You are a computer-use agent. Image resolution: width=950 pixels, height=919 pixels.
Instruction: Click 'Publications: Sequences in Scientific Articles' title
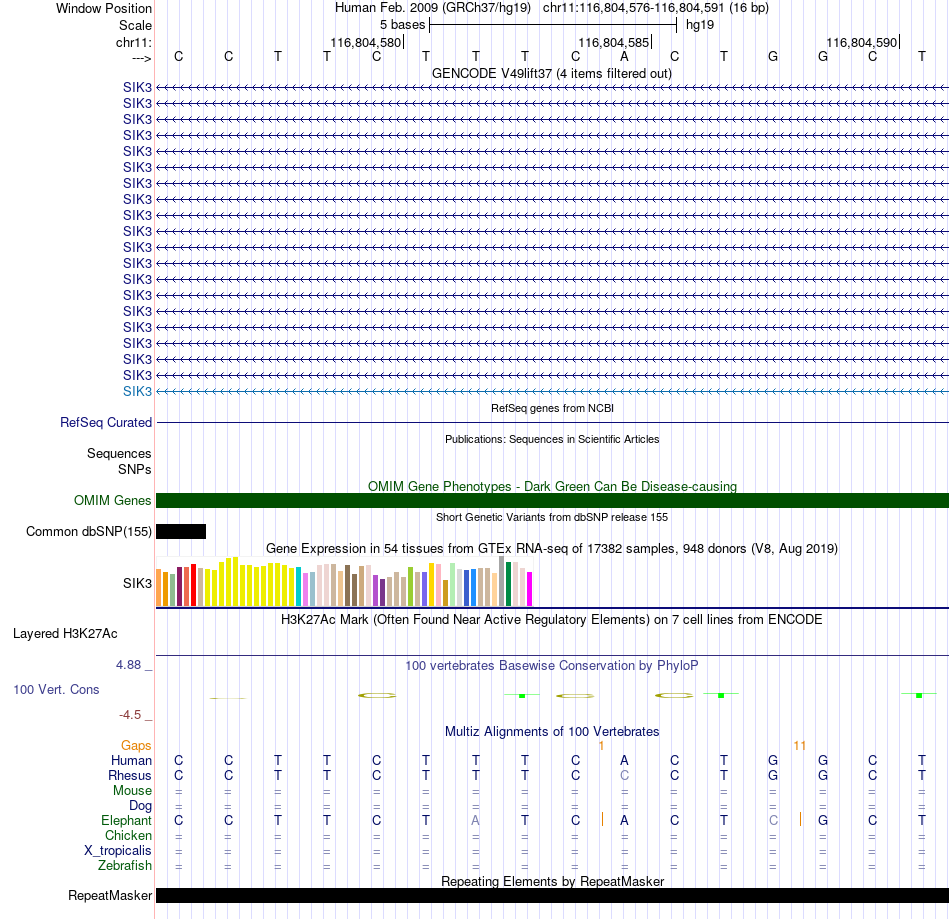pos(552,439)
